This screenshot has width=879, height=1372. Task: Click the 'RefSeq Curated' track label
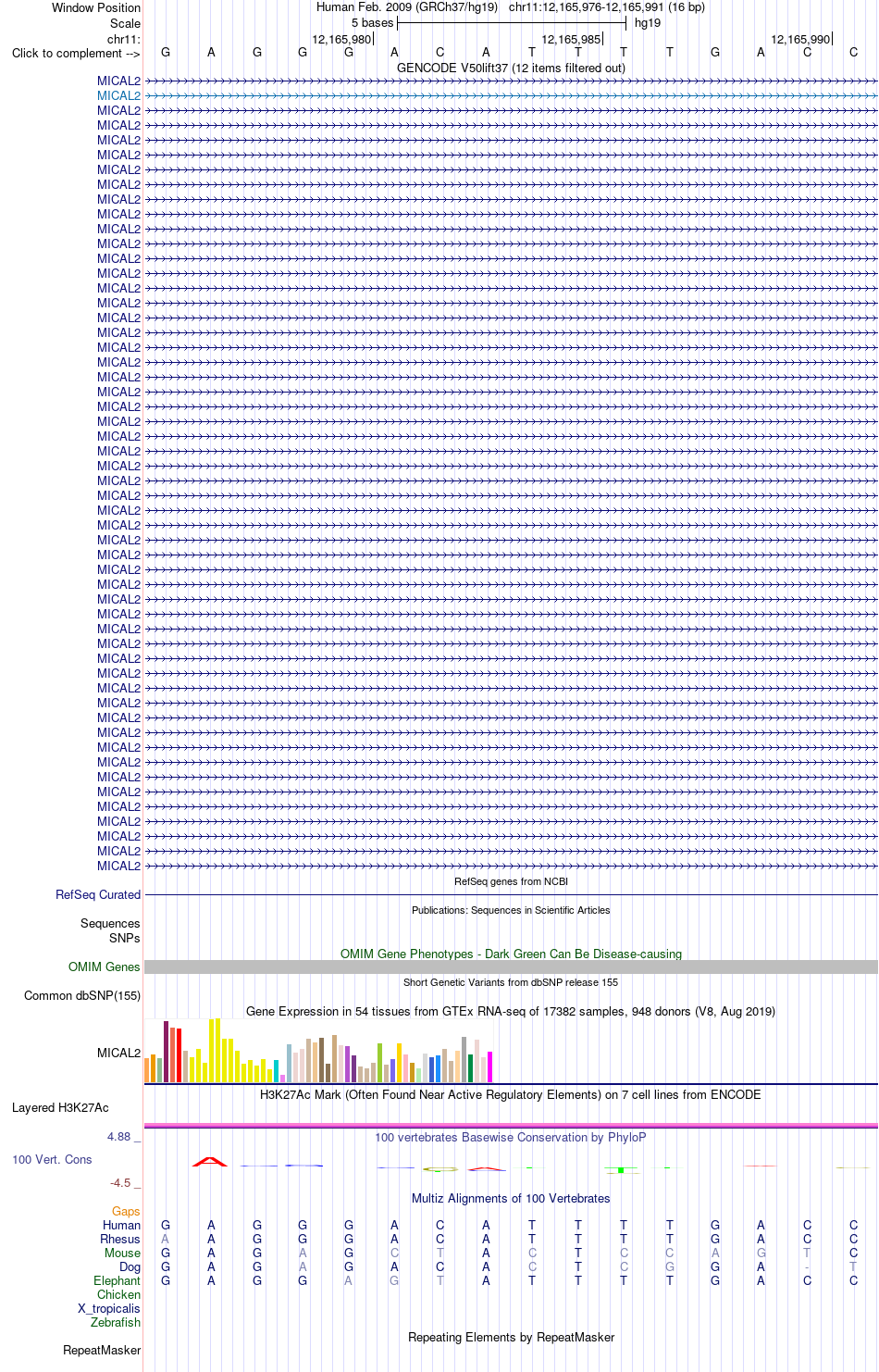(98, 894)
